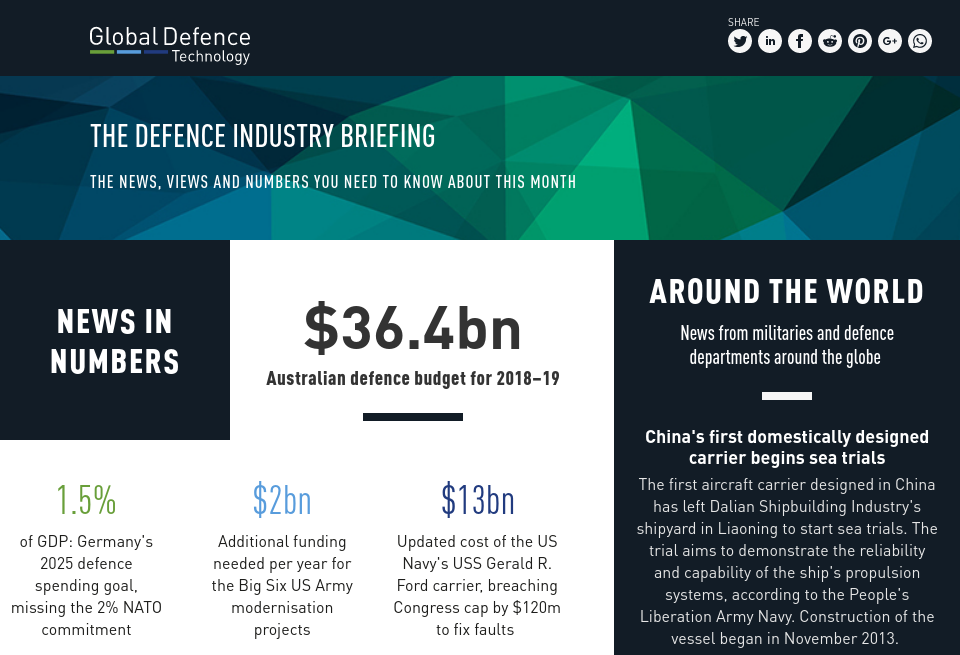Click the green '1.5%' figure
The image size is (960, 655).
point(86,500)
